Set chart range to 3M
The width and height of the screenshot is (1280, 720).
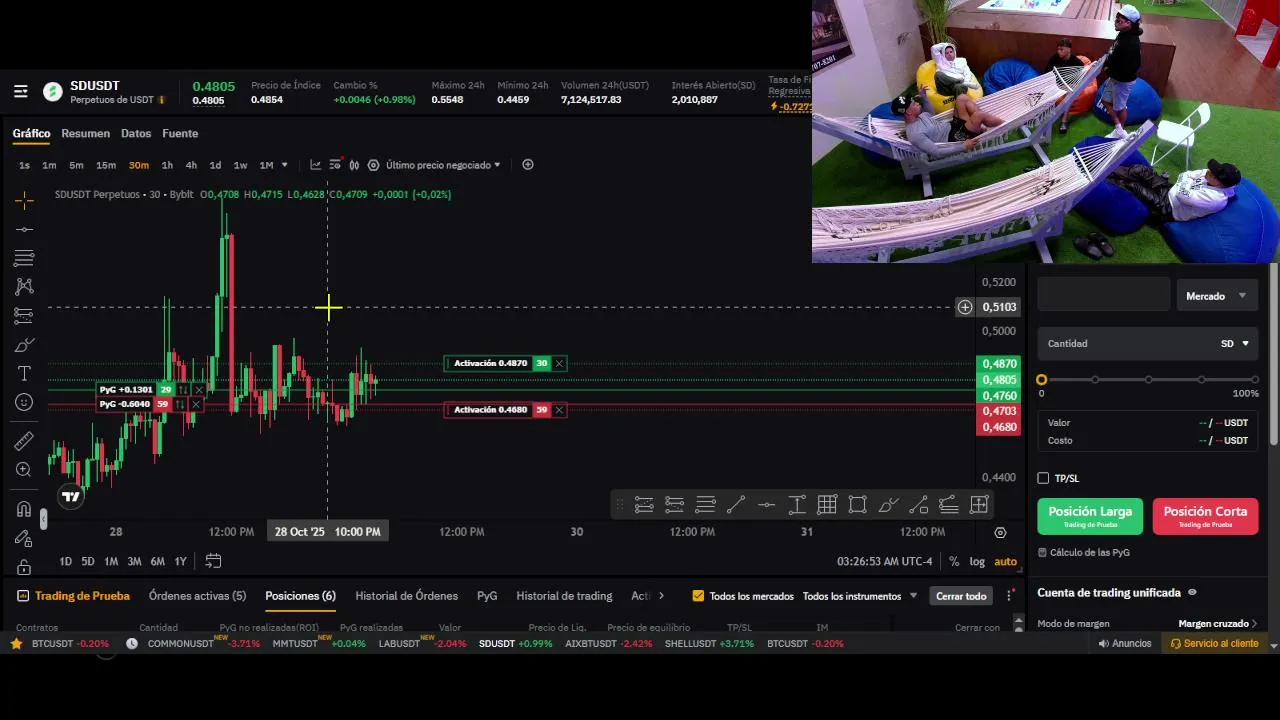(134, 562)
